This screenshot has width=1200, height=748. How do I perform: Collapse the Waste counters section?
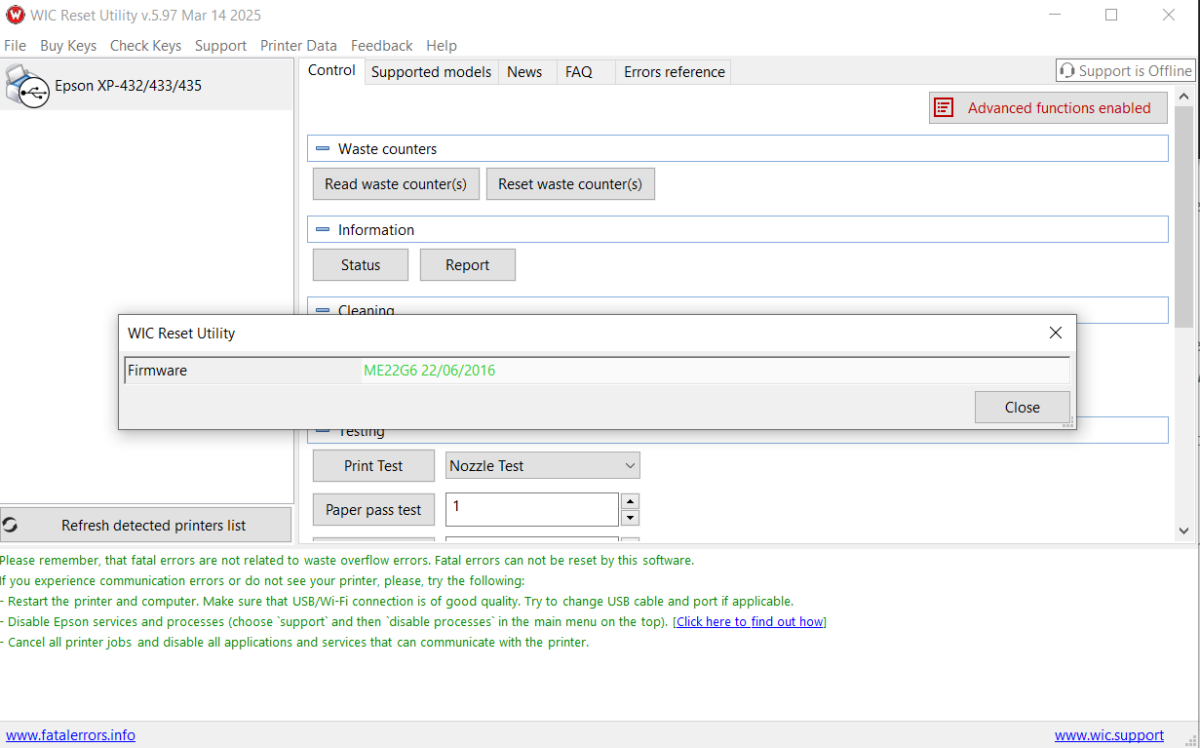pyautogui.click(x=322, y=149)
